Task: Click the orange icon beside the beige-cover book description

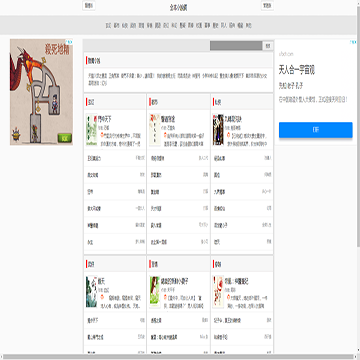Action: pyautogui.click(x=165, y=136)
